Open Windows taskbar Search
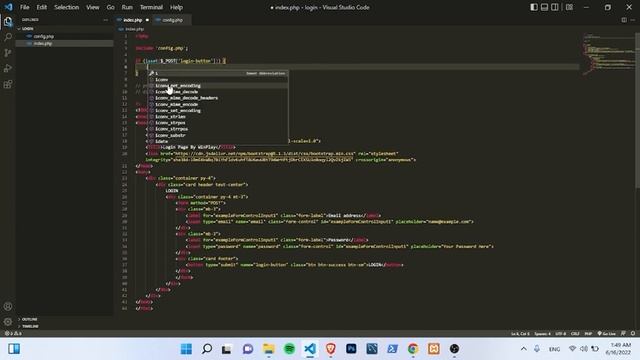Viewport: 640px width, 360px height. [x=207, y=349]
